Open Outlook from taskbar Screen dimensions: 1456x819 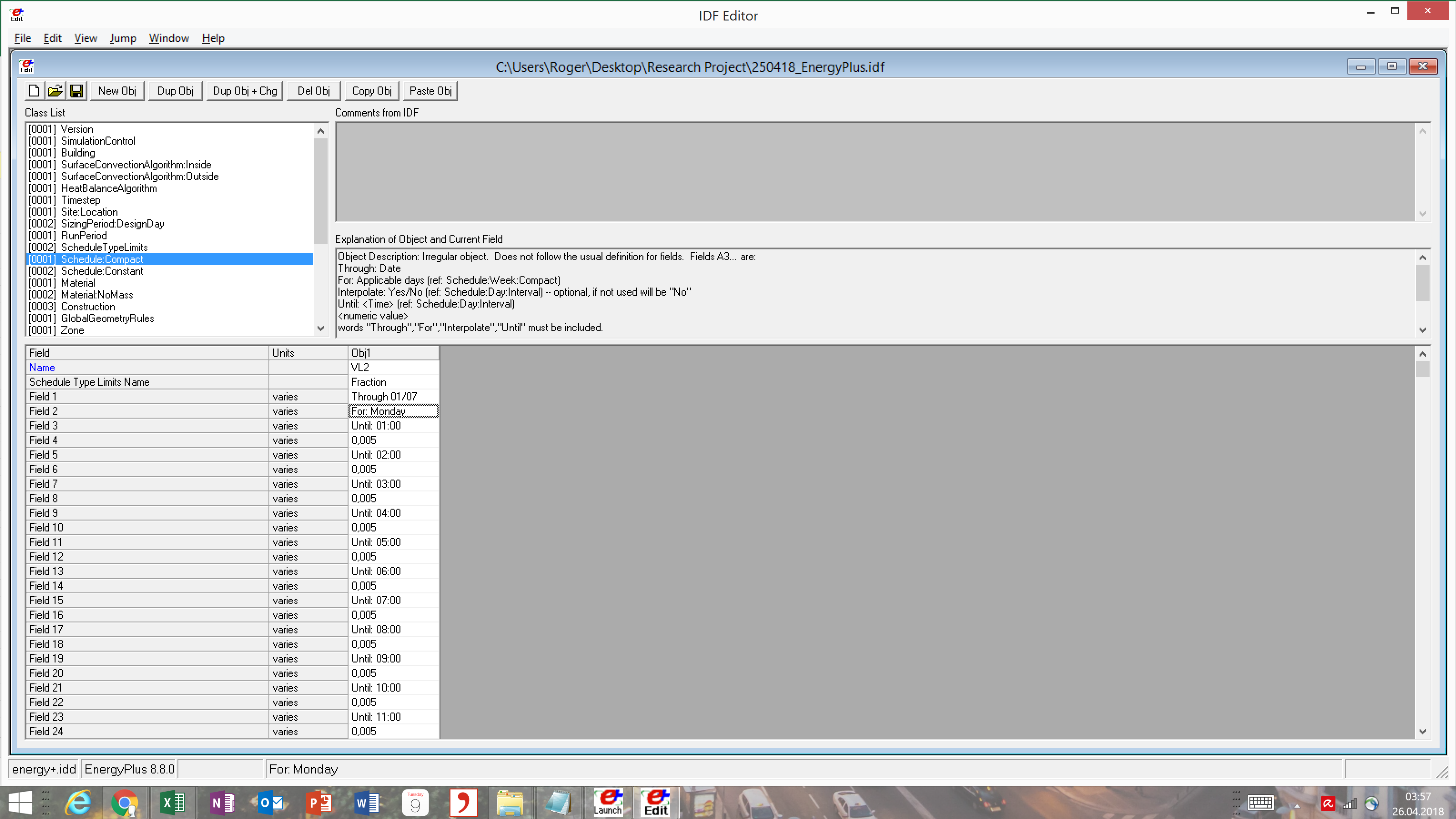[270, 803]
